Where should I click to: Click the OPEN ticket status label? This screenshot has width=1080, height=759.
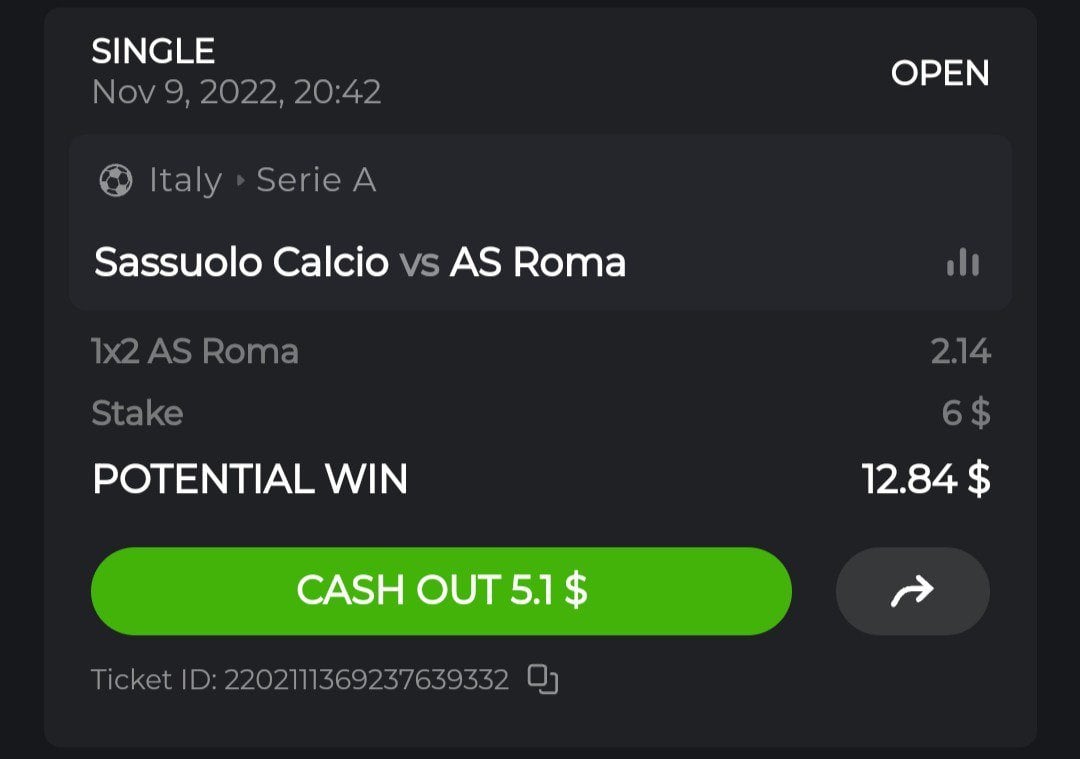coord(939,73)
